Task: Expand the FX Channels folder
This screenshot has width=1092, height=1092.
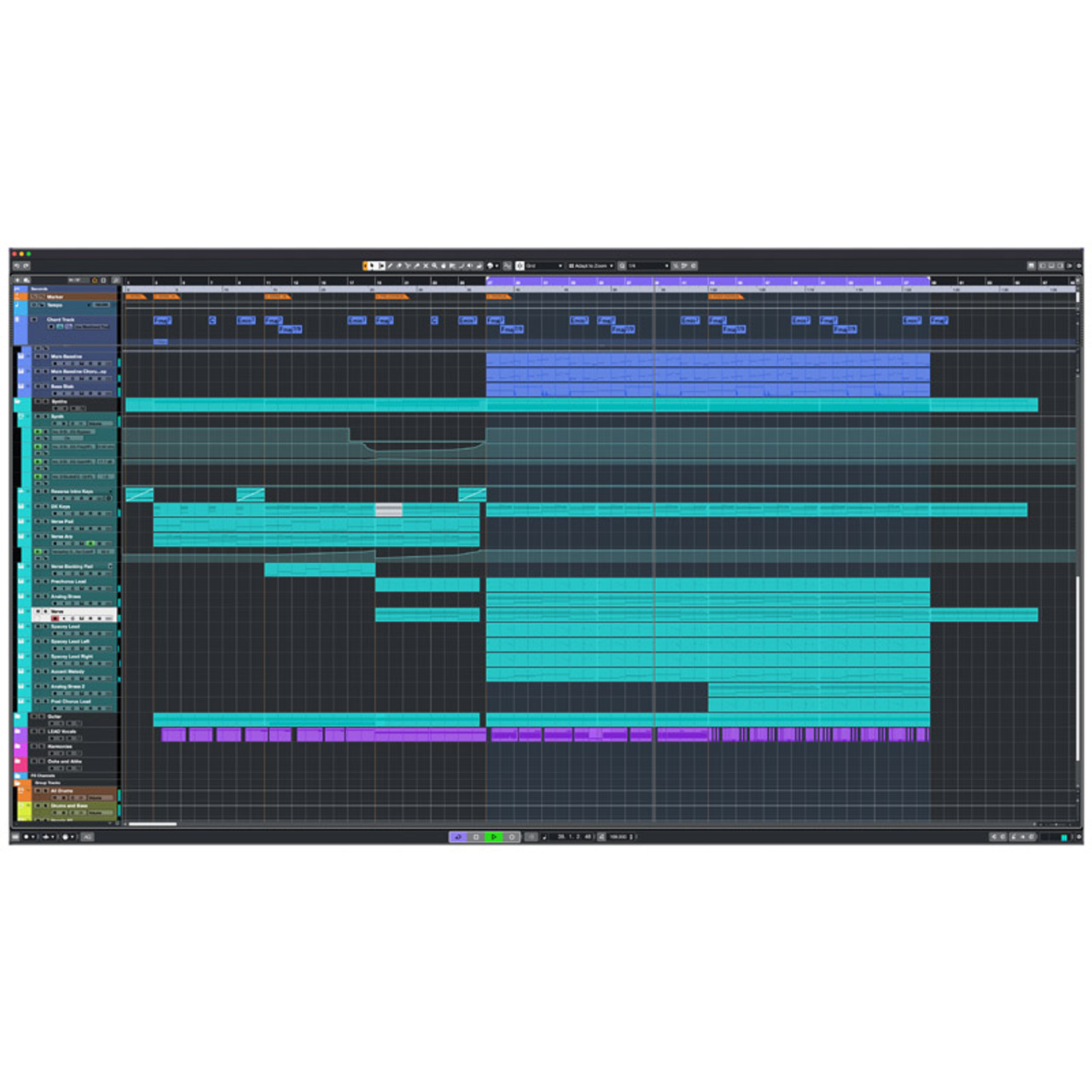Action: 18,775
